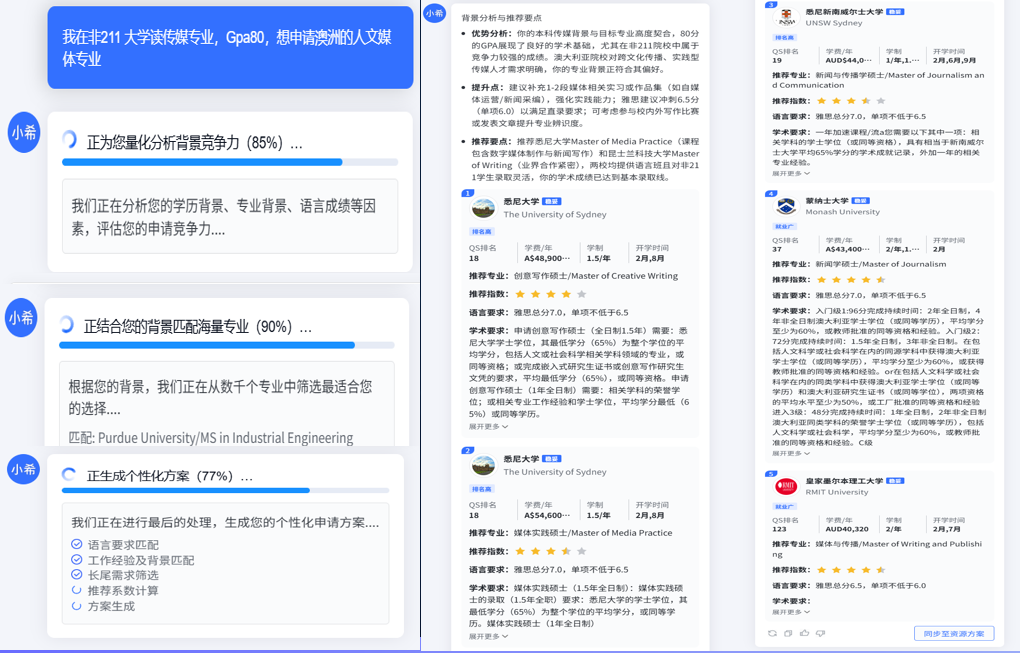This screenshot has width=1020, height=653.
Task: Click the number 3 badge on the UNSW card
Action: click(x=772, y=5)
